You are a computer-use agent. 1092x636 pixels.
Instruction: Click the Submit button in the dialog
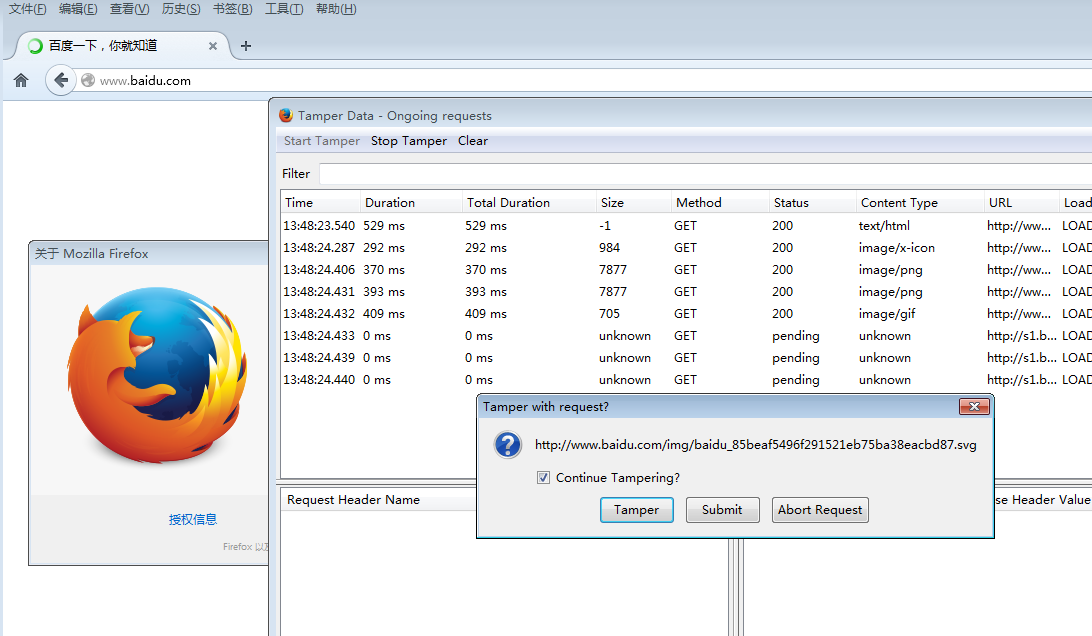[x=722, y=510]
